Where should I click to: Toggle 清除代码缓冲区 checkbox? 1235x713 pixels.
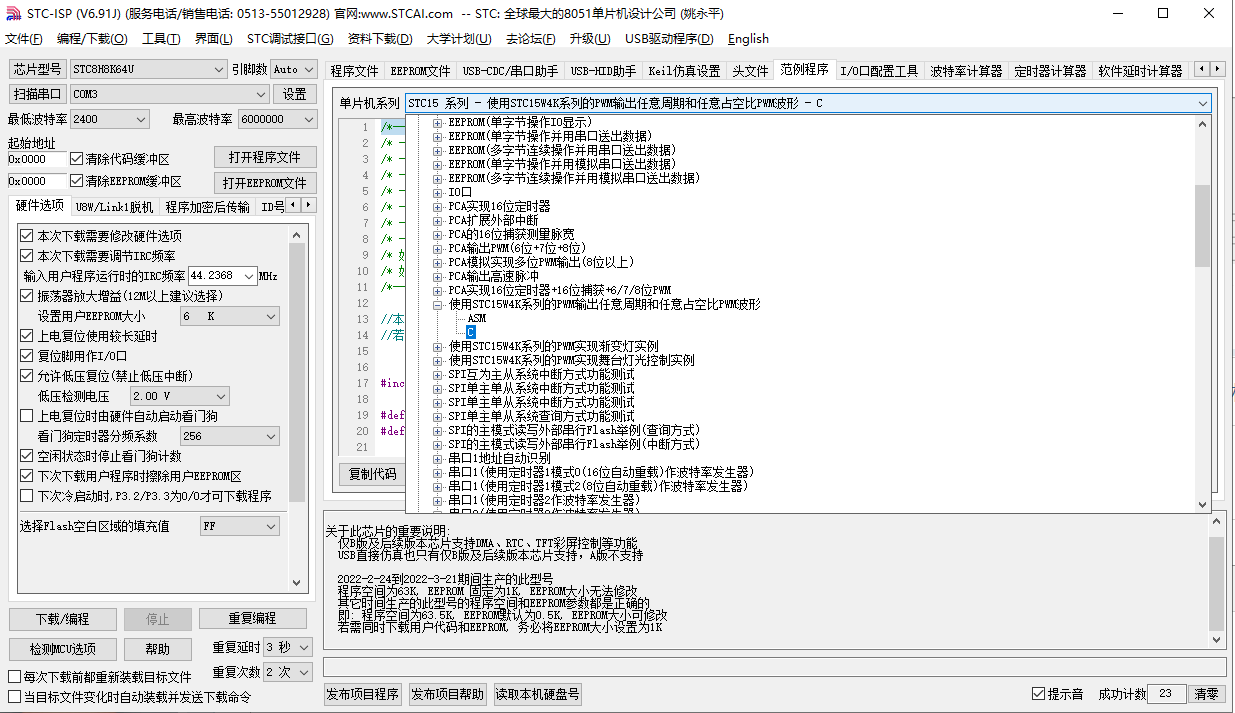(76, 159)
